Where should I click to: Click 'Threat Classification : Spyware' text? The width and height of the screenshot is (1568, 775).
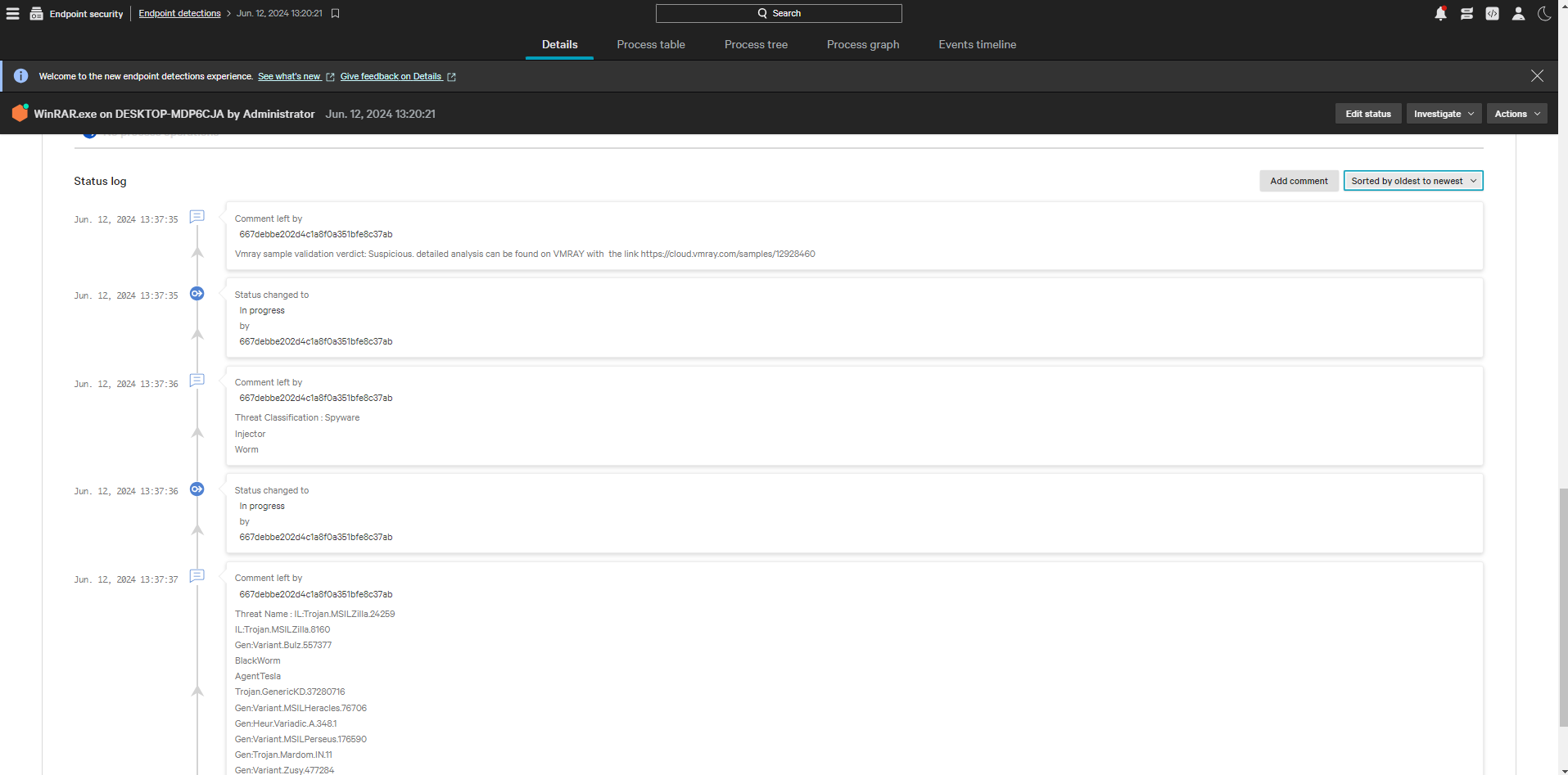297,417
